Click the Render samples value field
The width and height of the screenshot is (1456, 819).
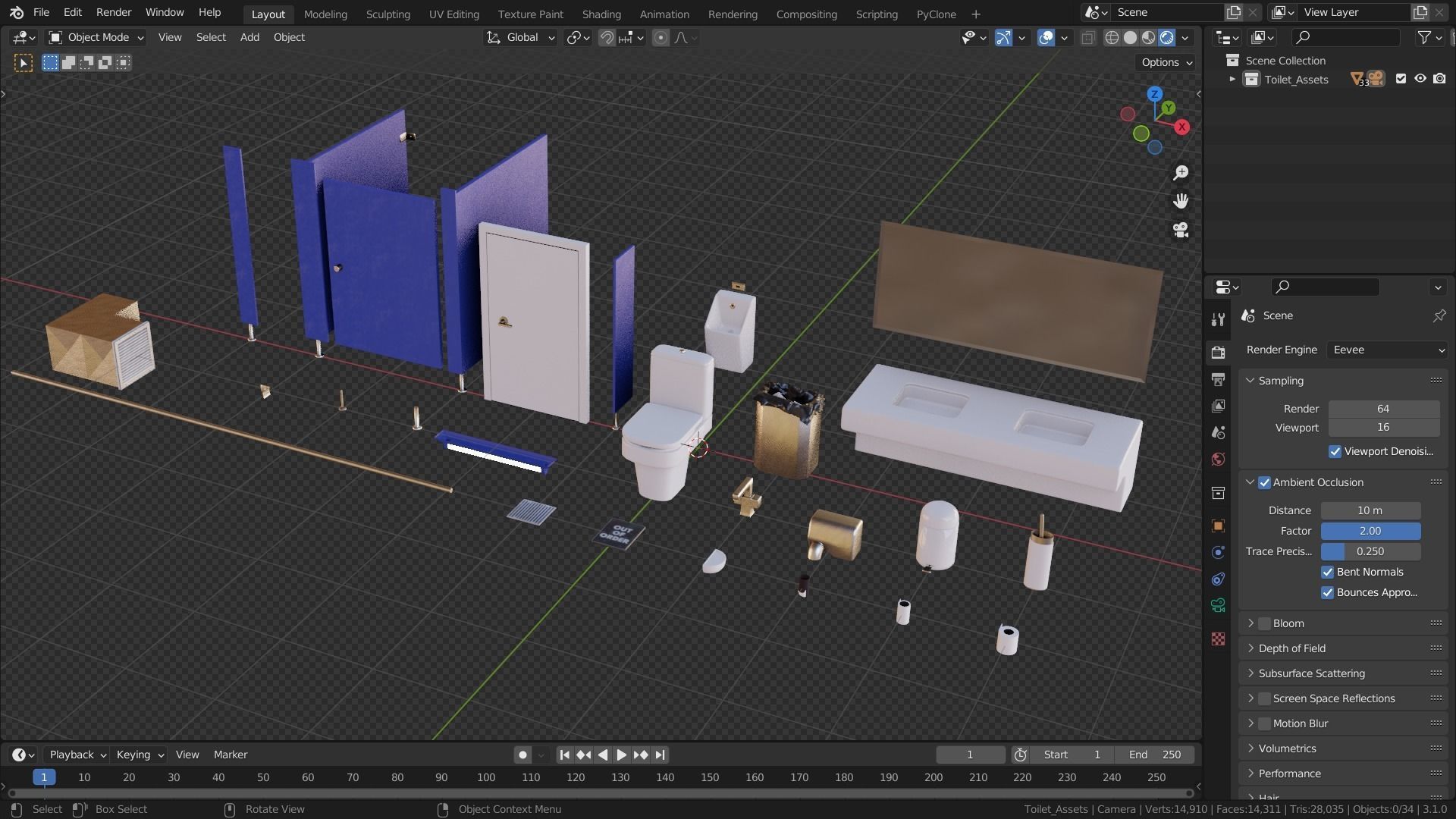tap(1383, 409)
